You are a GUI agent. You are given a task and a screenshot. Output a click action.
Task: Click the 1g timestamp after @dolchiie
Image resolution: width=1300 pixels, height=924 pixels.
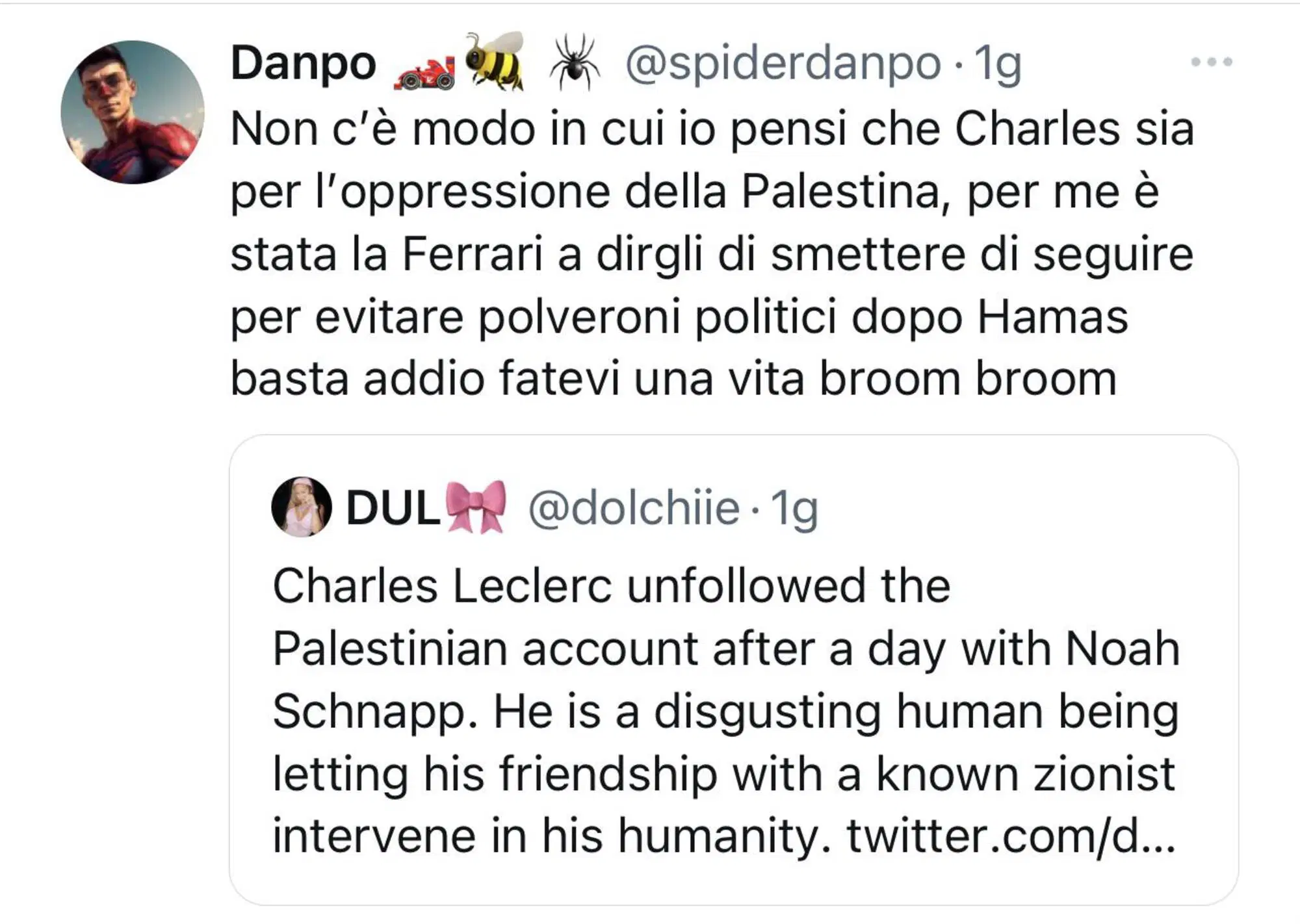coord(794,509)
